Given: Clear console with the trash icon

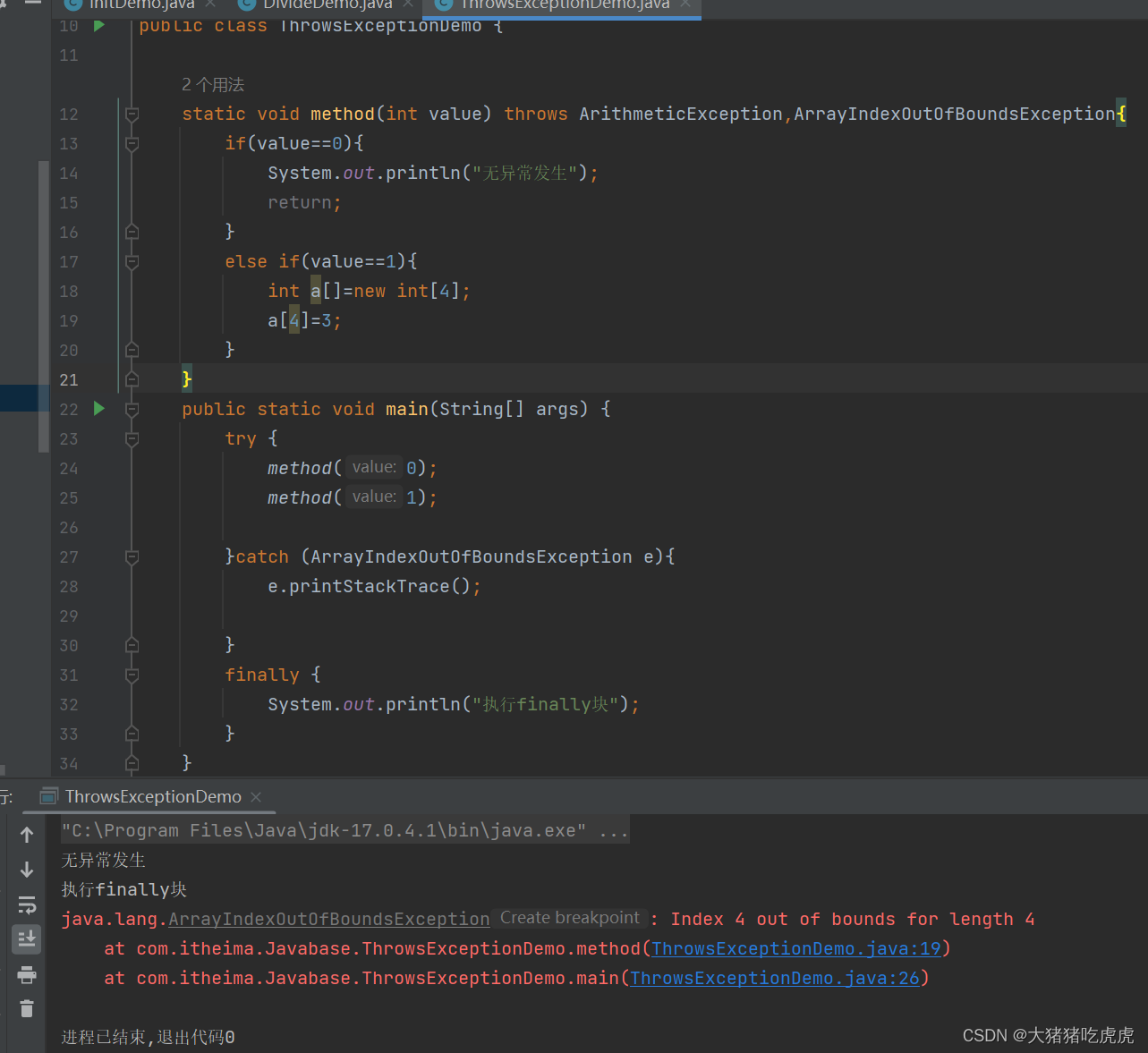Looking at the screenshot, I should click(27, 1009).
